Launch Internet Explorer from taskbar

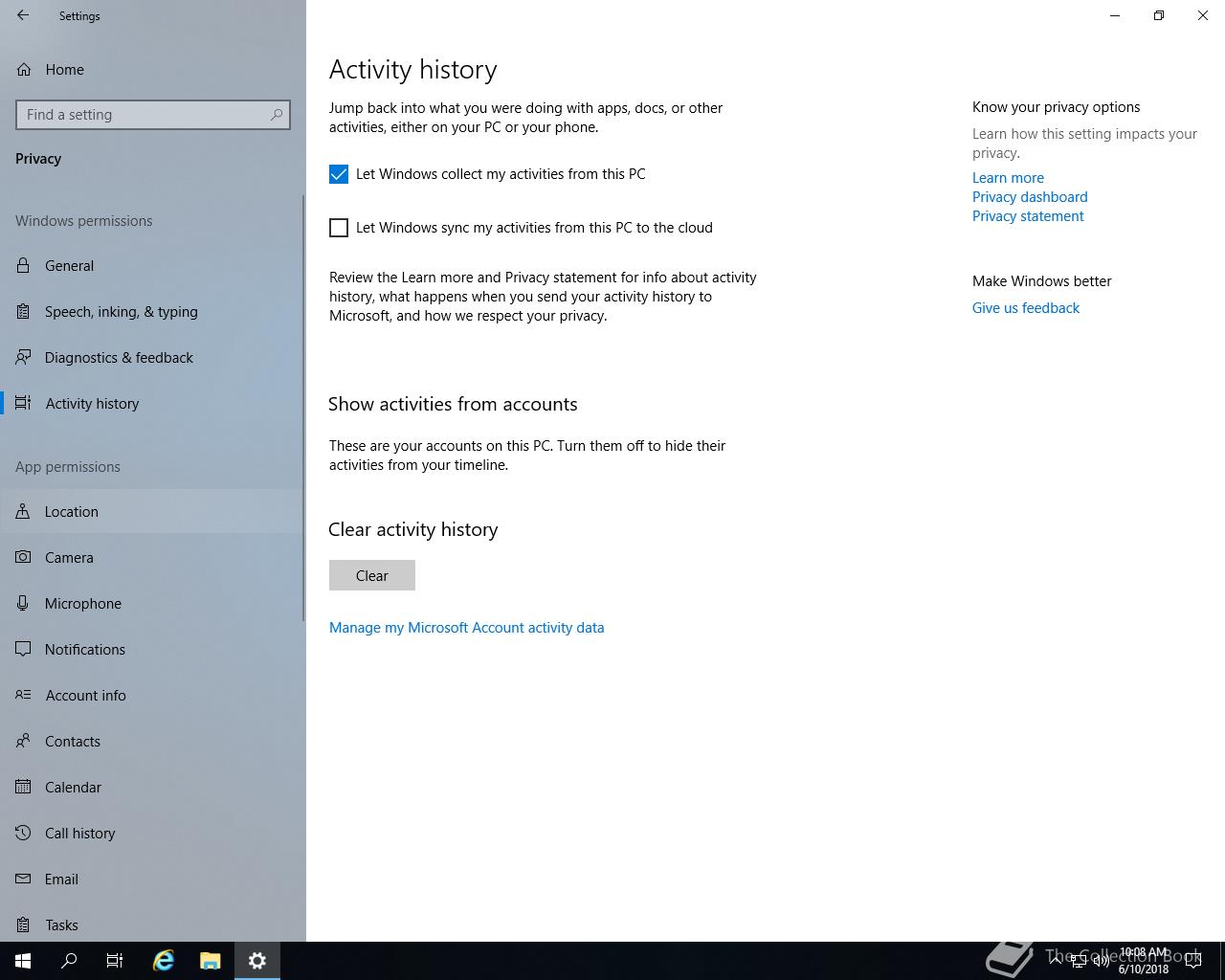[164, 961]
